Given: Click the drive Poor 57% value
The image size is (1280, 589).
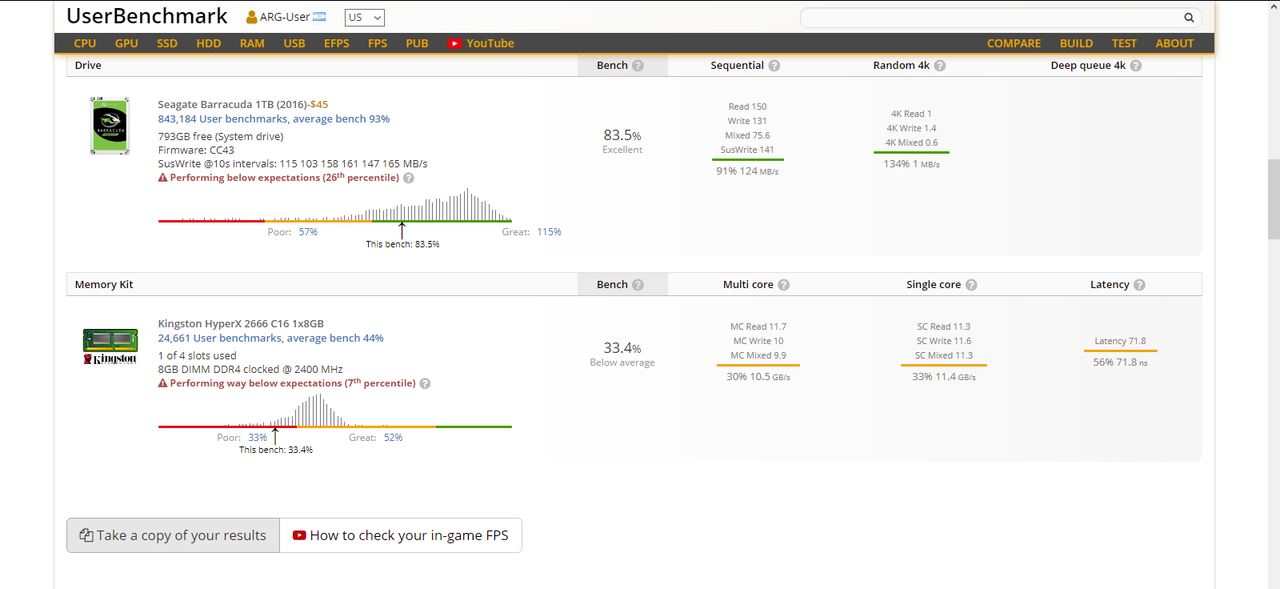Looking at the screenshot, I should pos(308,232).
